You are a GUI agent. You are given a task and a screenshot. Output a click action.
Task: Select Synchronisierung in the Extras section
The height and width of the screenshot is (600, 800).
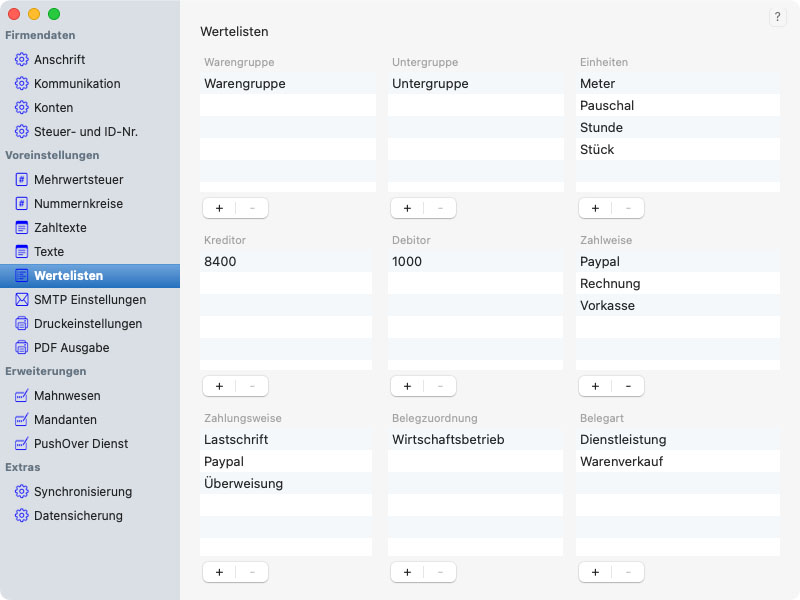tap(82, 492)
